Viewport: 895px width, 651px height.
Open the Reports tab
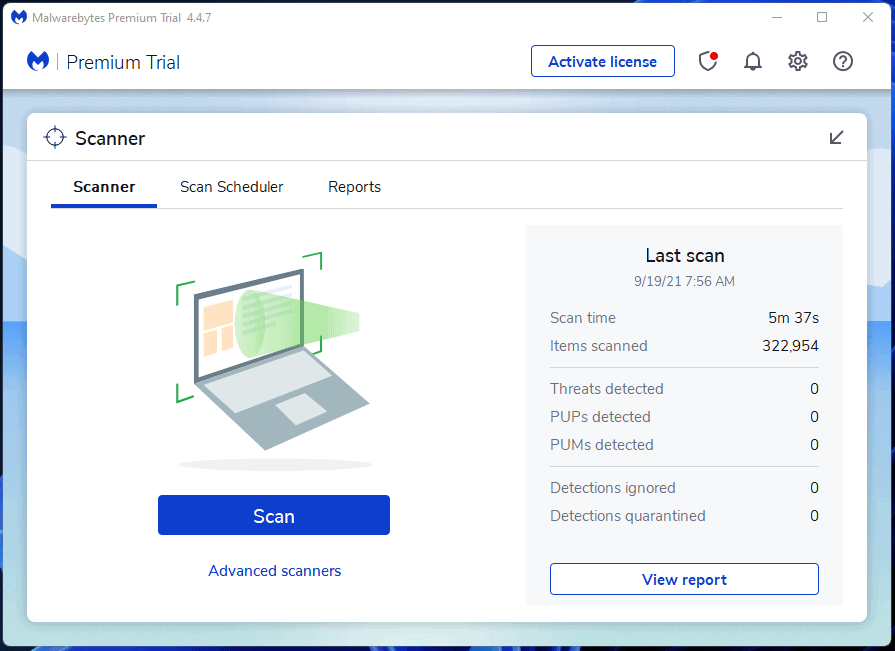[354, 187]
